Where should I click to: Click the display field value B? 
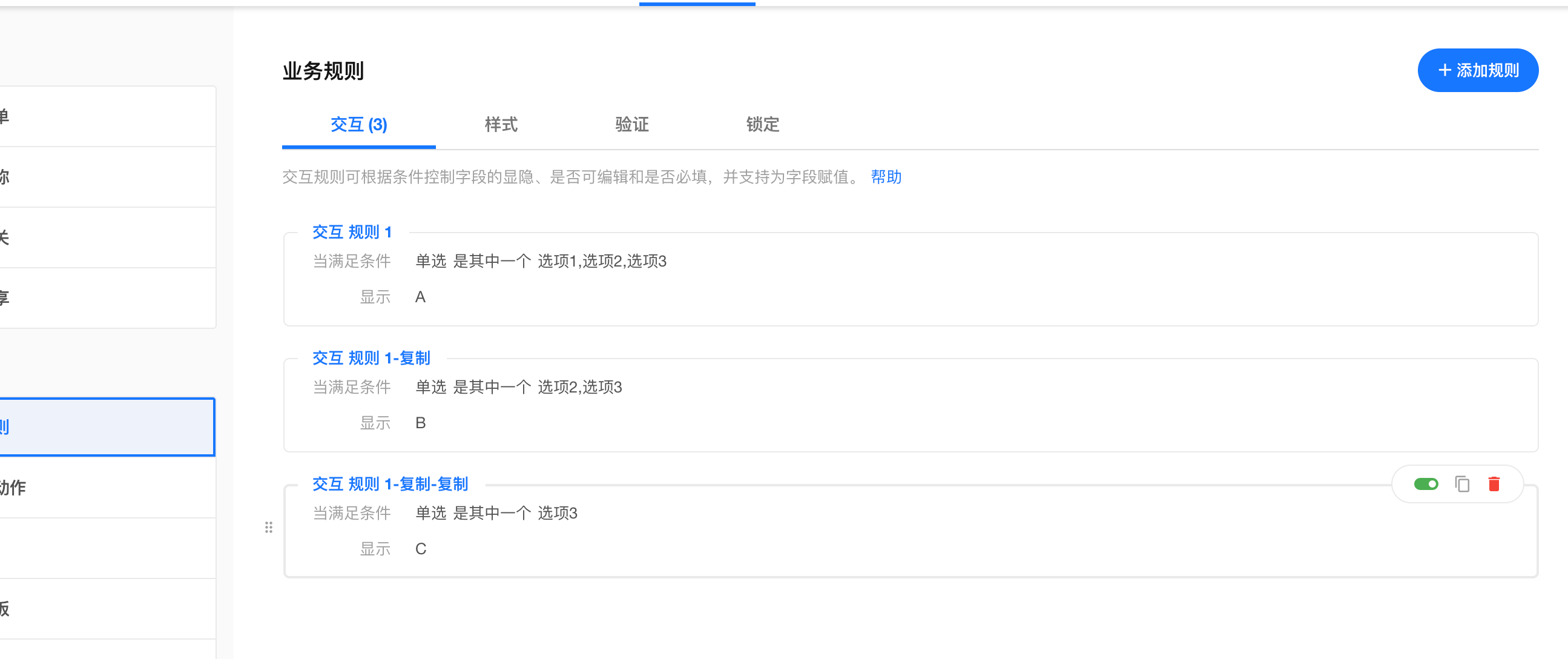[420, 423]
